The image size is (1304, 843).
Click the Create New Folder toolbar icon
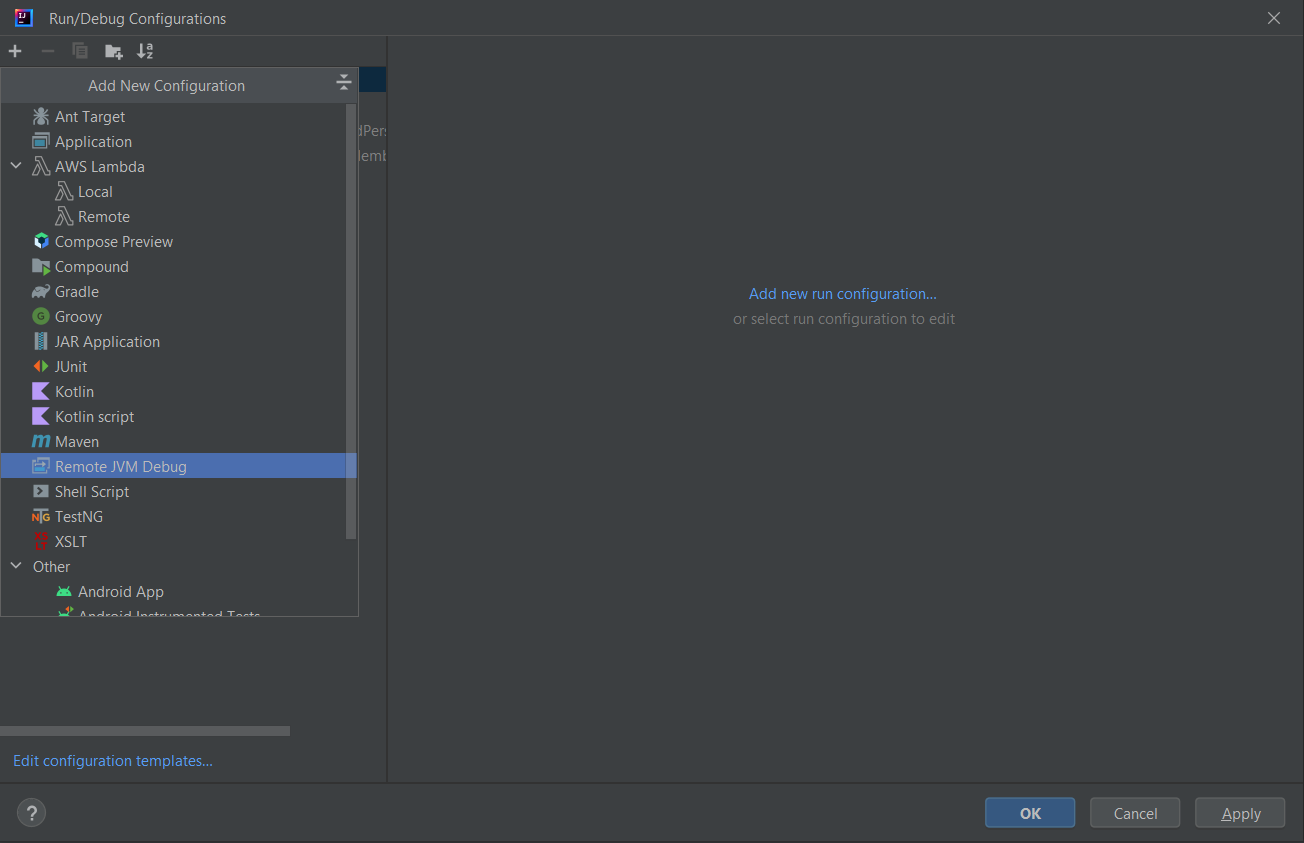114,51
